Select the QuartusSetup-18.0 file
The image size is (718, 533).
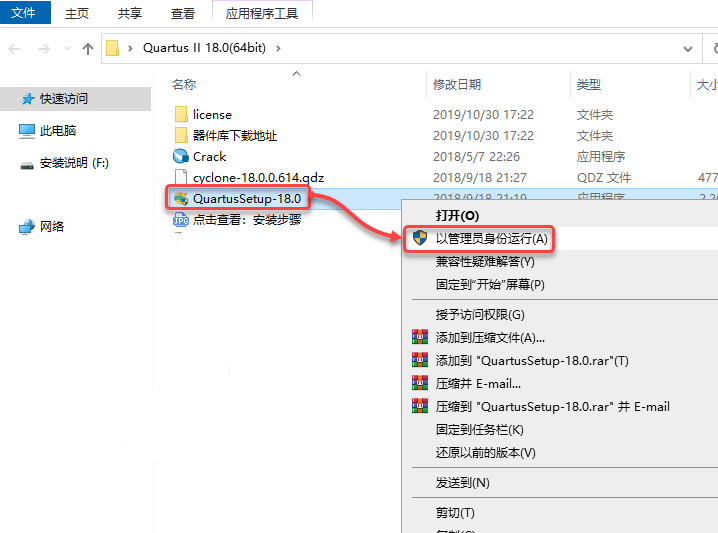(247, 199)
